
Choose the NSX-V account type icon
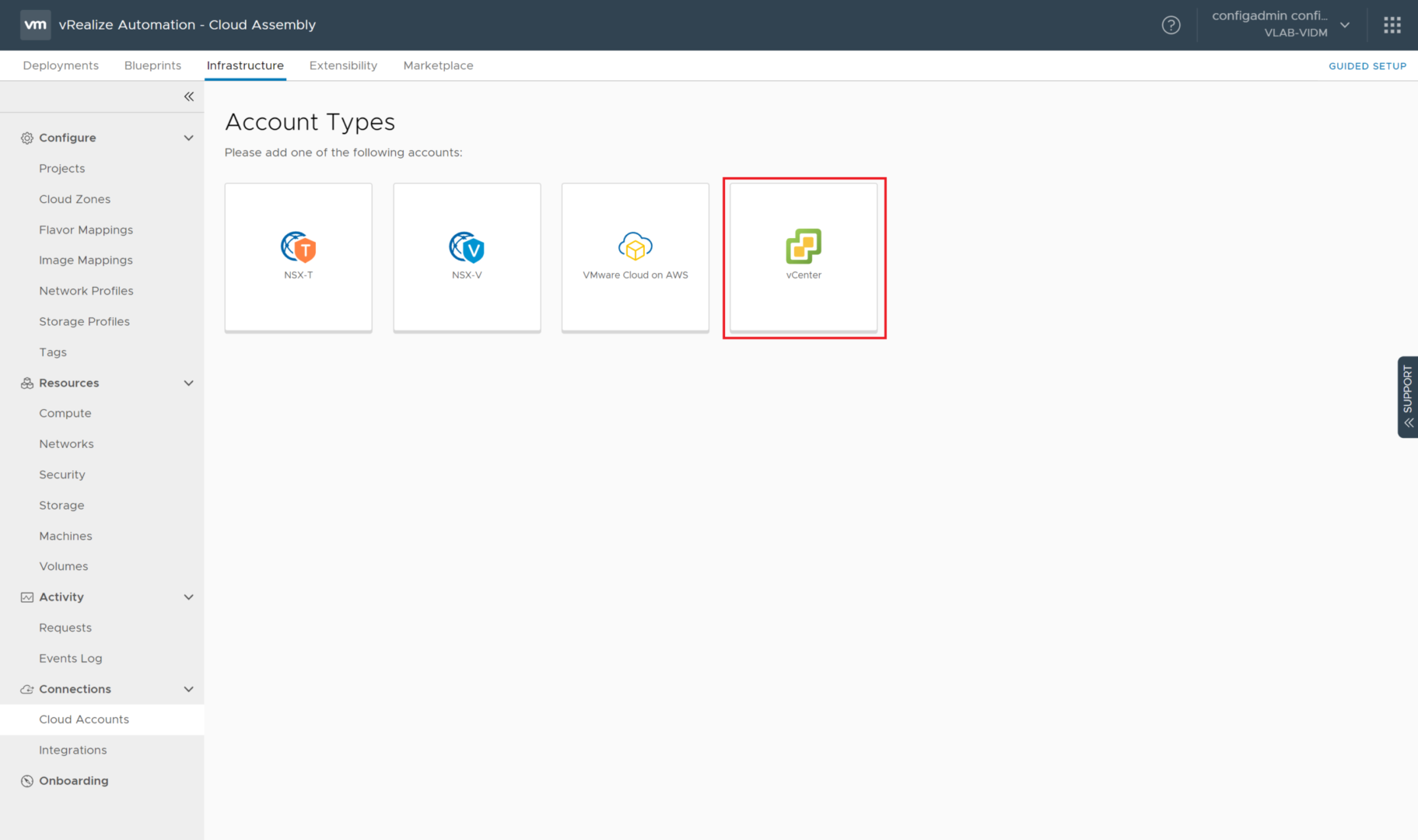[x=467, y=247]
